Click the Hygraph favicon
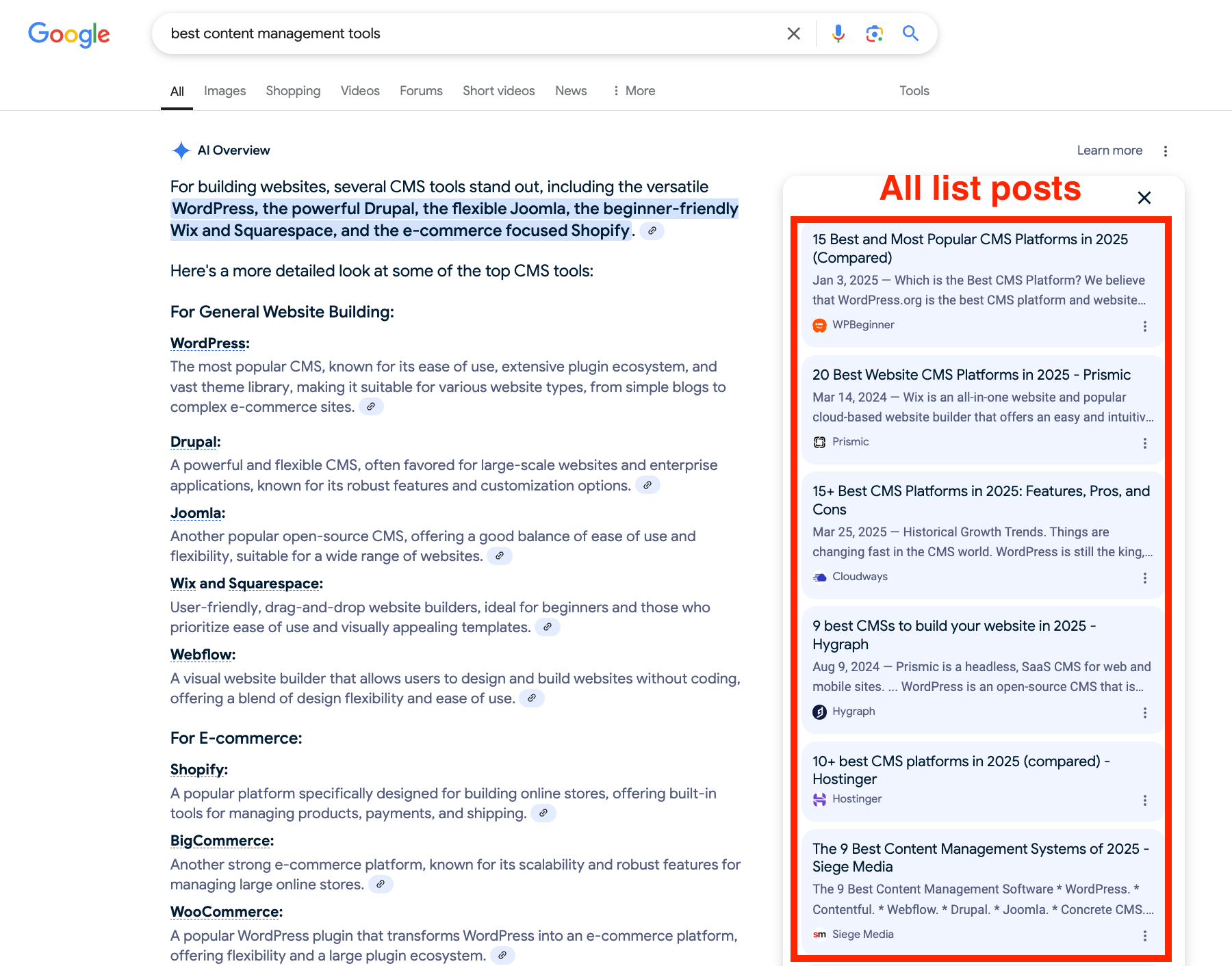Screen dimensions: 1232x966 point(819,712)
